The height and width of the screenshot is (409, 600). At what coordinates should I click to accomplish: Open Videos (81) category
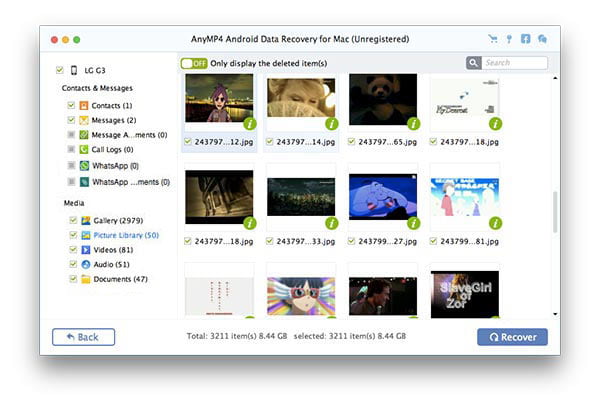pos(113,250)
